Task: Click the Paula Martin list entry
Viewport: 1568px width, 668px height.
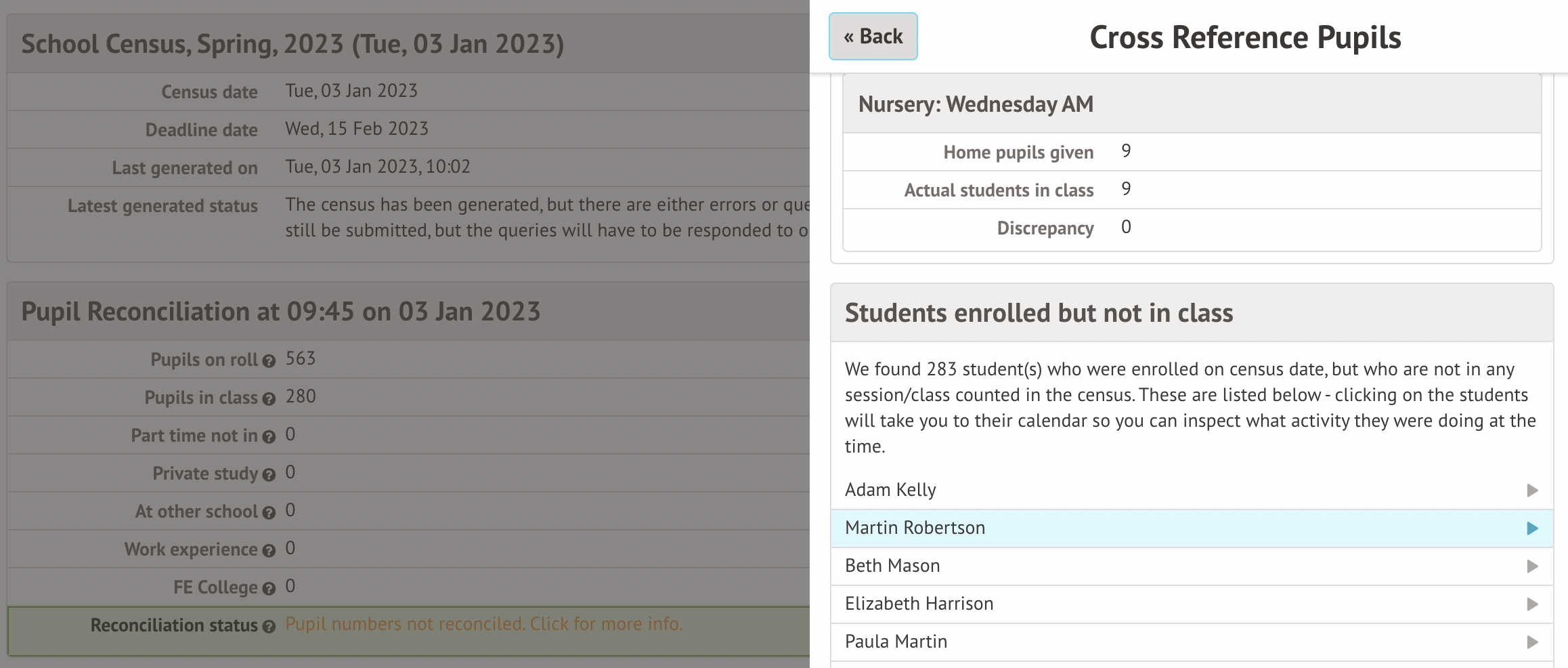Action: tap(896, 642)
